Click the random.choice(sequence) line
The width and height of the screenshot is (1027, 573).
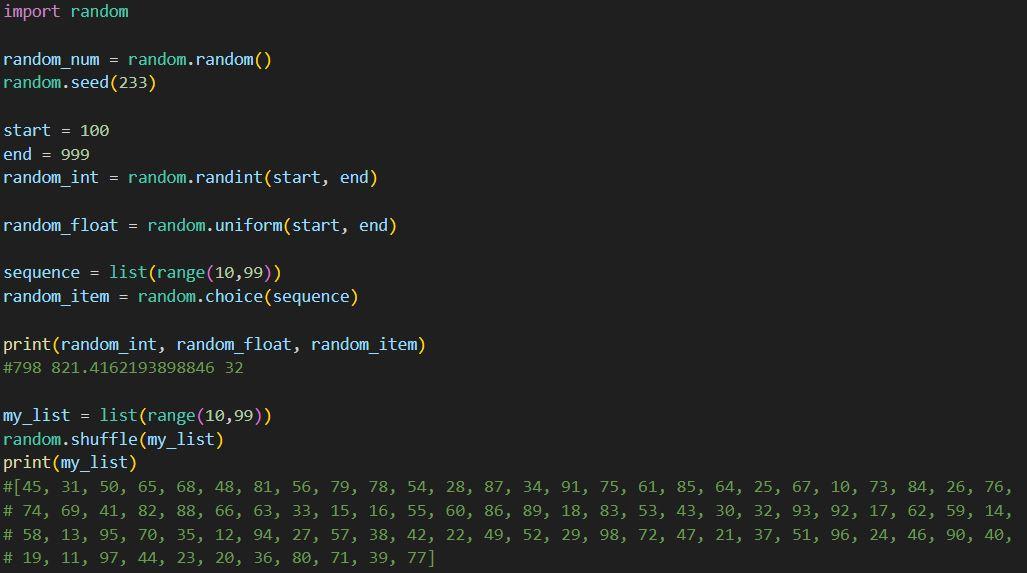(x=181, y=297)
